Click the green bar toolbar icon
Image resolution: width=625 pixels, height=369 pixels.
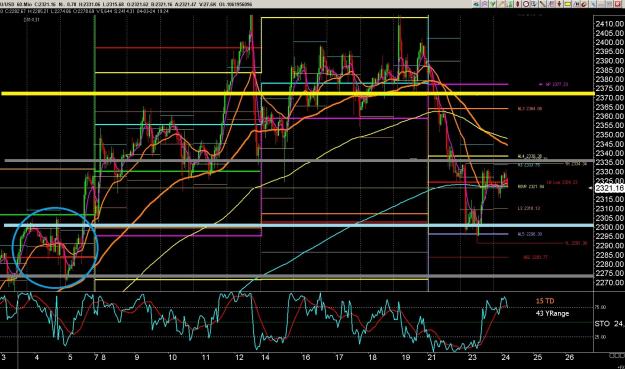(510, 4)
